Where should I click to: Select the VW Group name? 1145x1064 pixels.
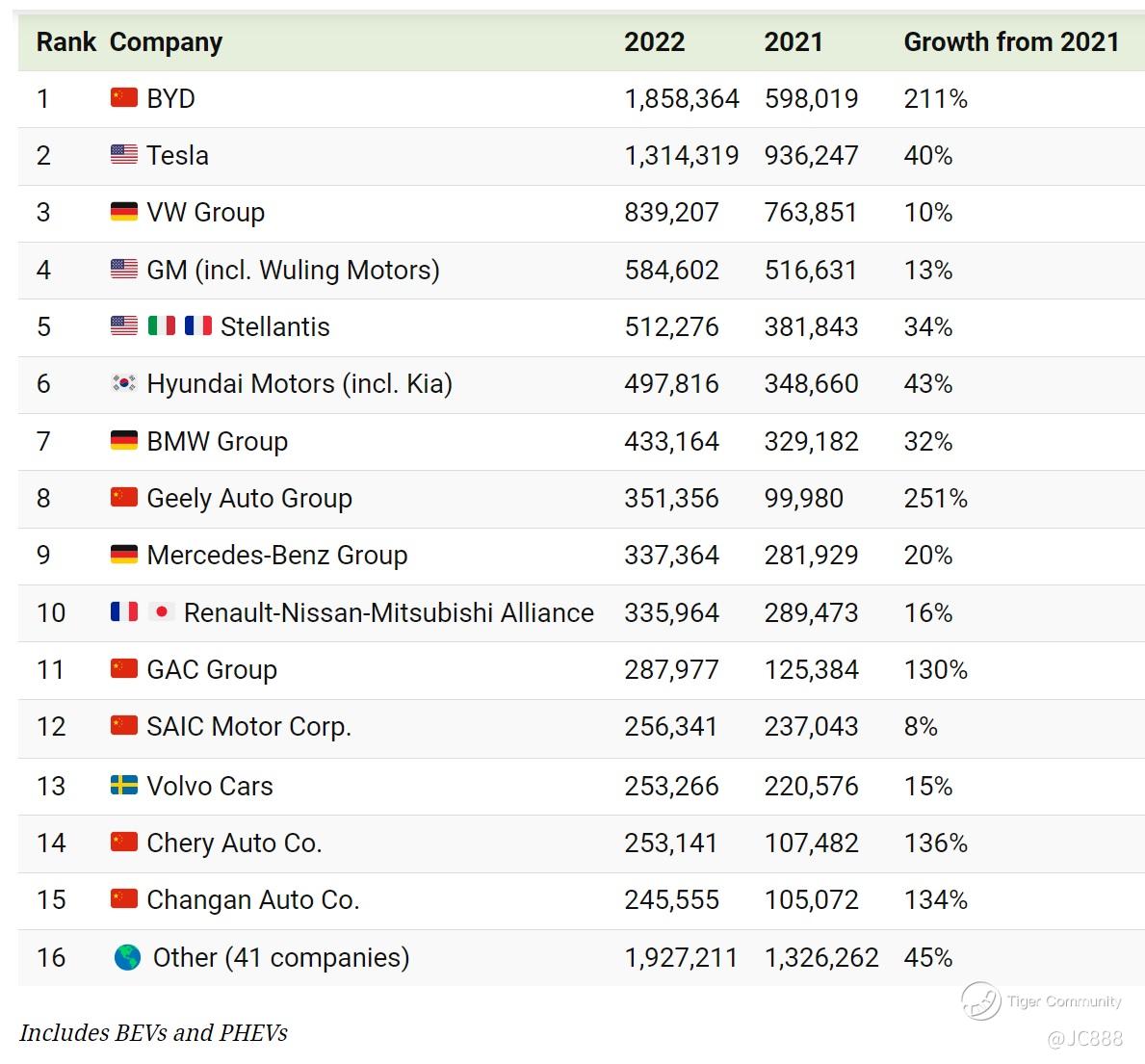pos(206,213)
